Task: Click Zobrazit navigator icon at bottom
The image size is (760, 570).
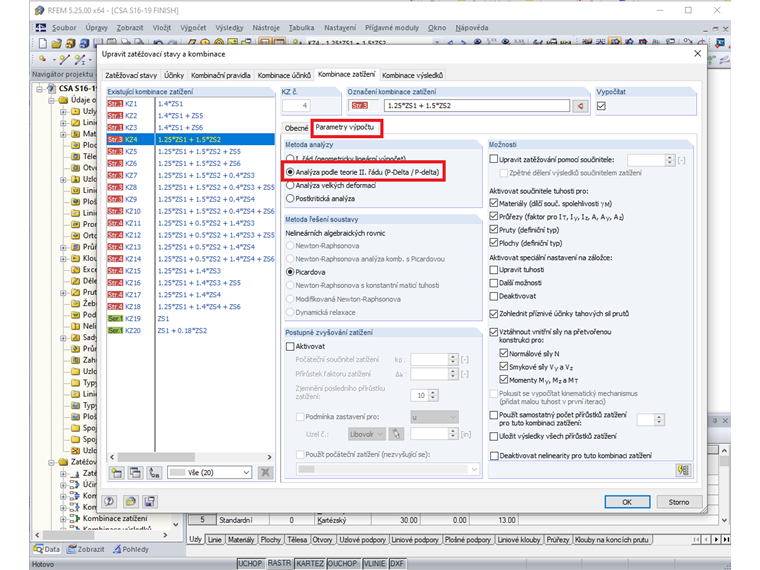Action: pos(72,549)
